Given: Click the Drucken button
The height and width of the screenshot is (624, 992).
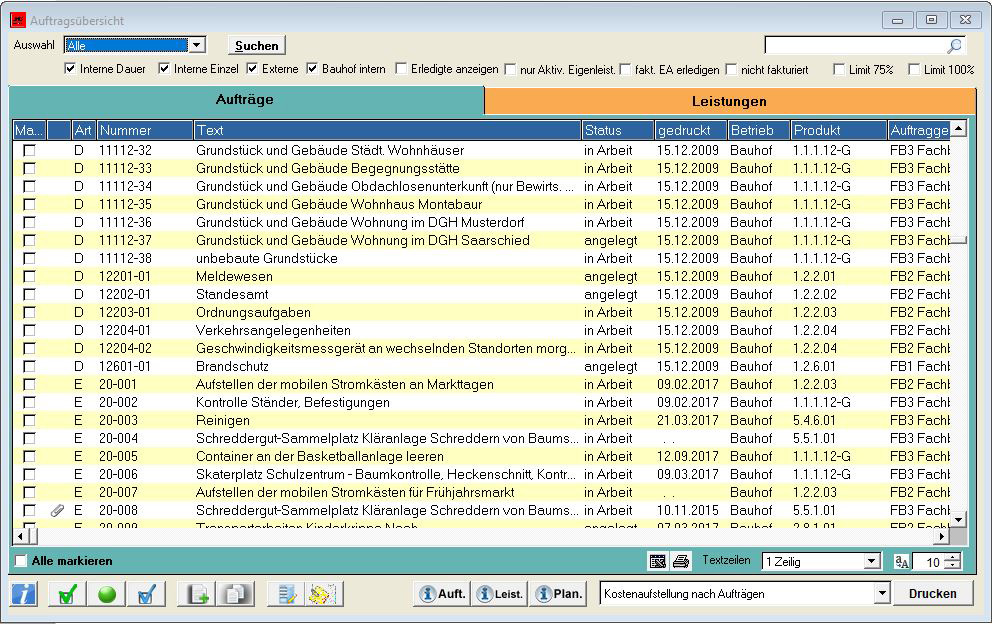Looking at the screenshot, I should [932, 593].
